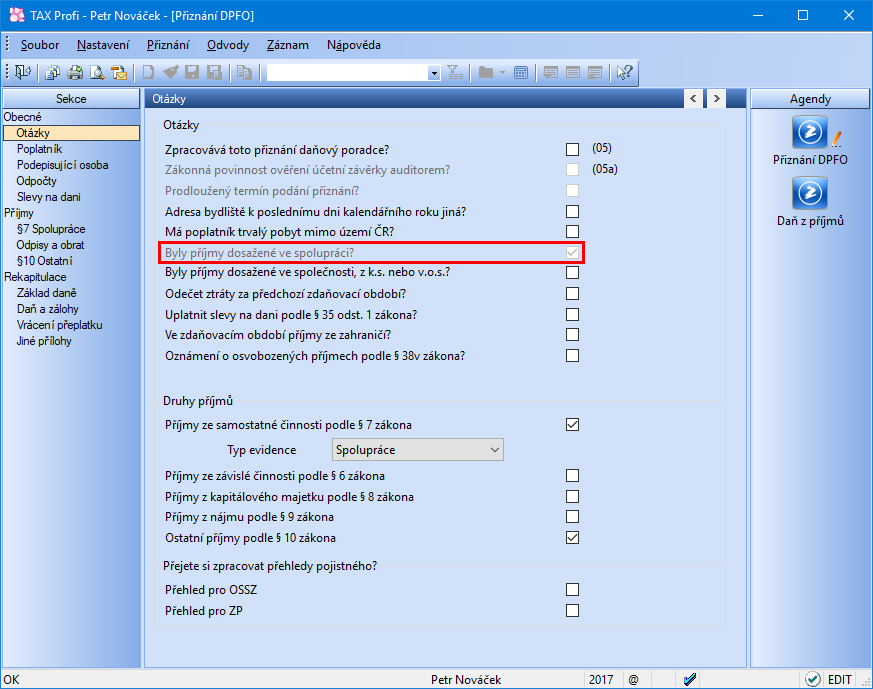Tick 'Příjmy ze závislé činnosti podle § 6' checkbox
This screenshot has height=689, width=873.
(572, 475)
